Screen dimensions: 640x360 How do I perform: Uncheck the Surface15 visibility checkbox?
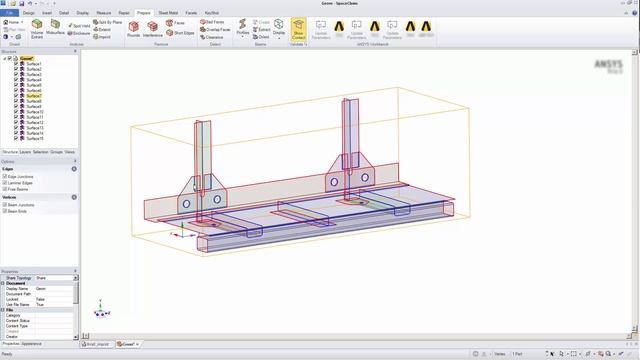tap(16, 138)
